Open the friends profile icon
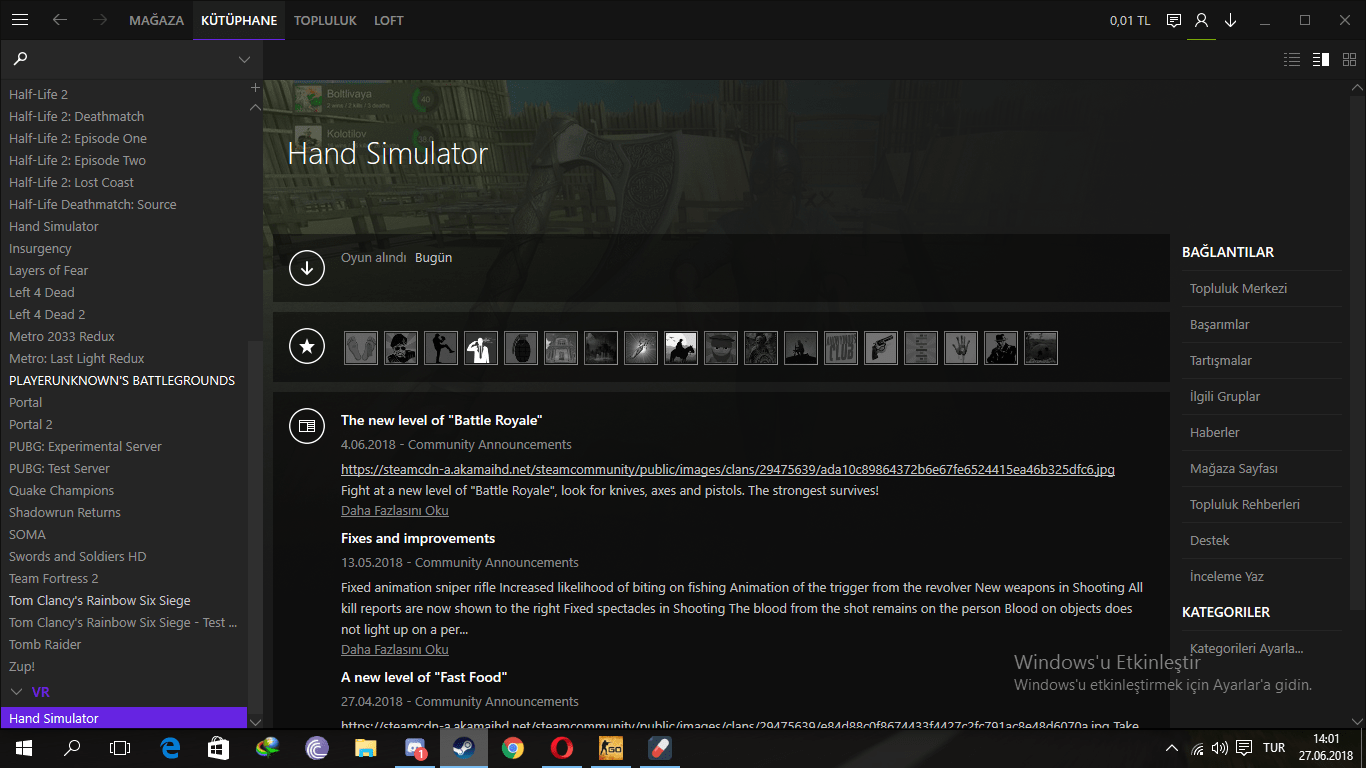This screenshot has width=1366, height=768. [x=1202, y=20]
